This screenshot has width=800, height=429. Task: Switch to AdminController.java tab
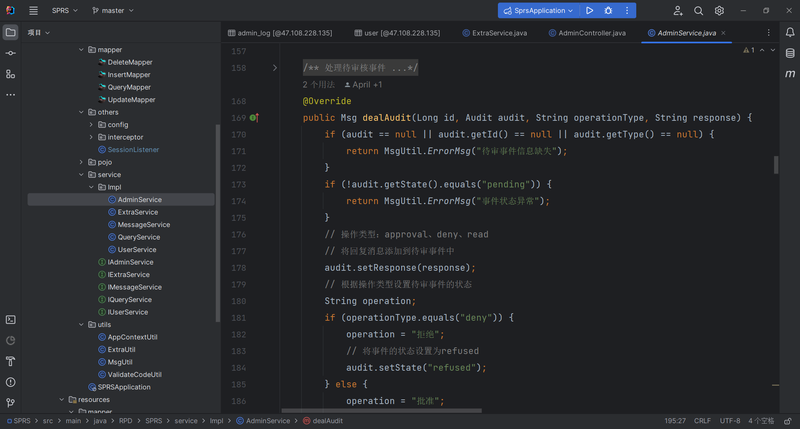587,33
